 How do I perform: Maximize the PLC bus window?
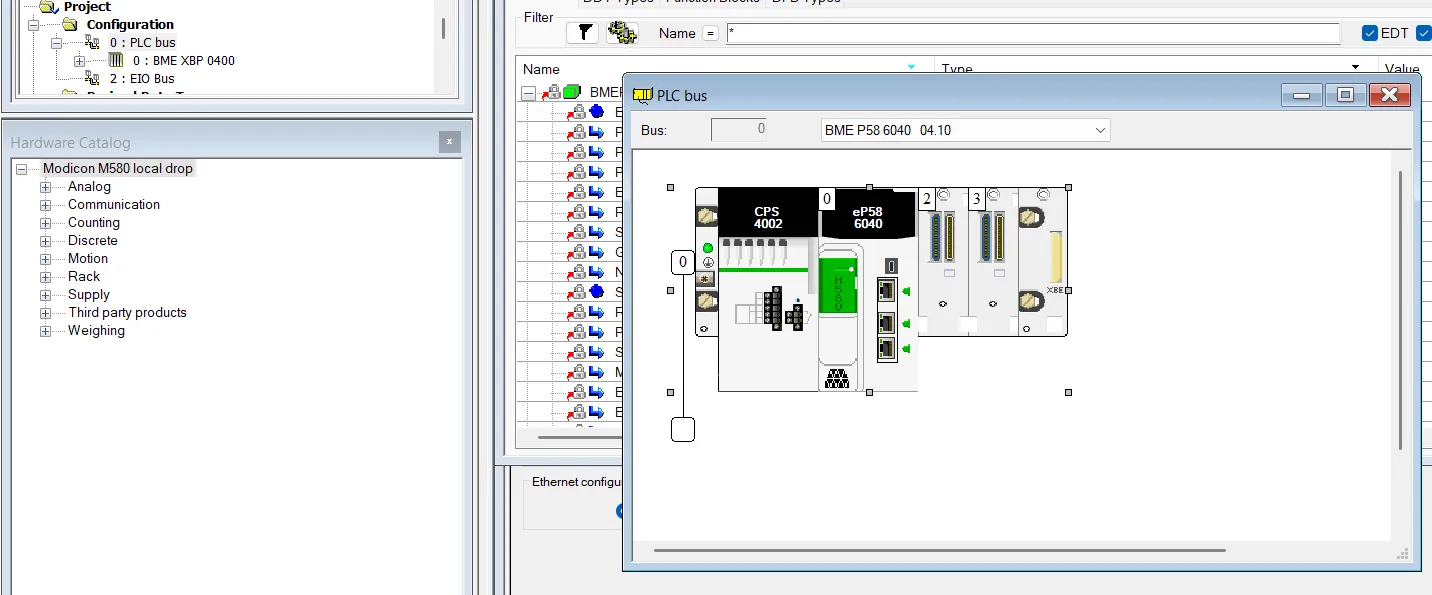(1345, 95)
